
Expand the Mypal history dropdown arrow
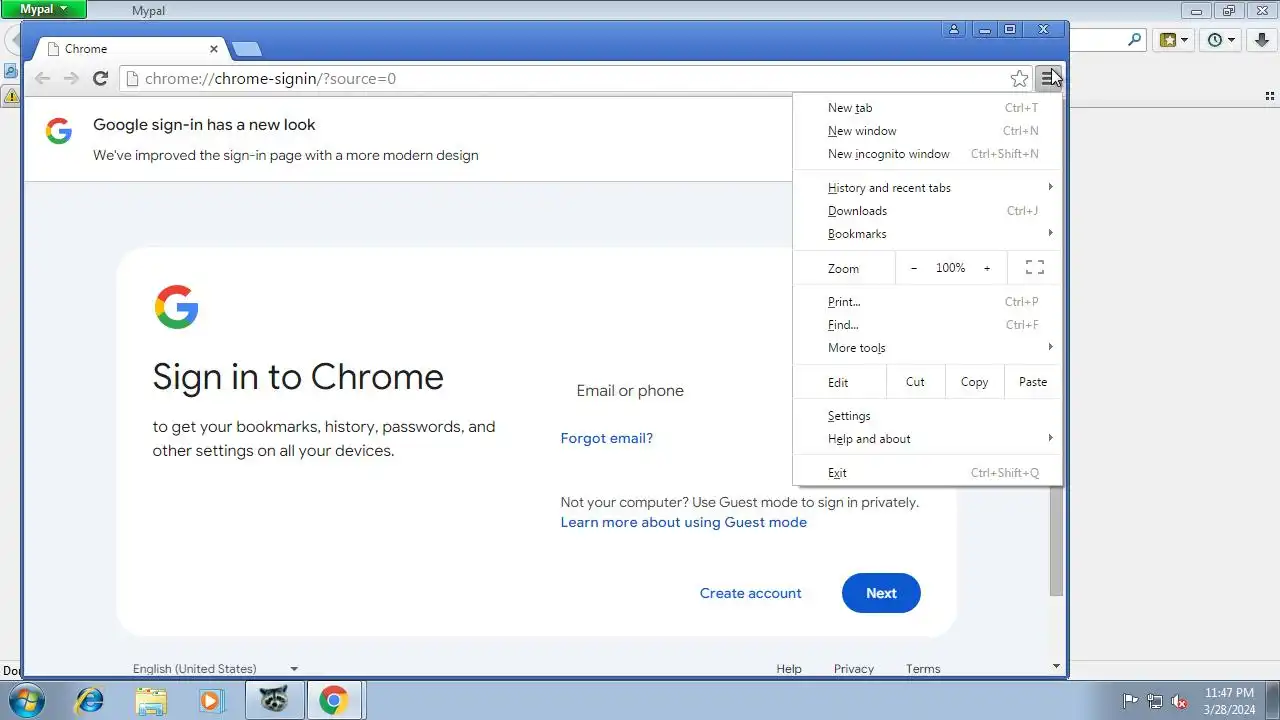1232,40
